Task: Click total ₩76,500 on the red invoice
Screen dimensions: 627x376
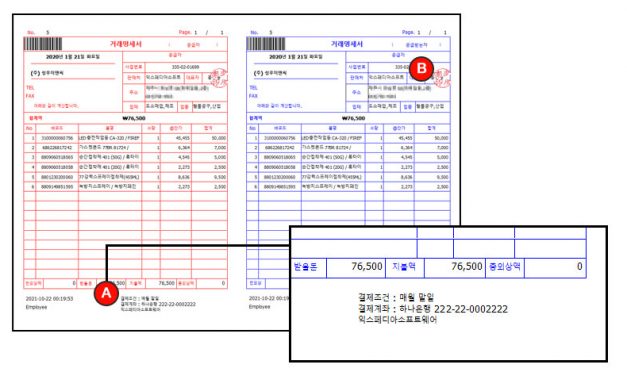Action: pos(134,118)
